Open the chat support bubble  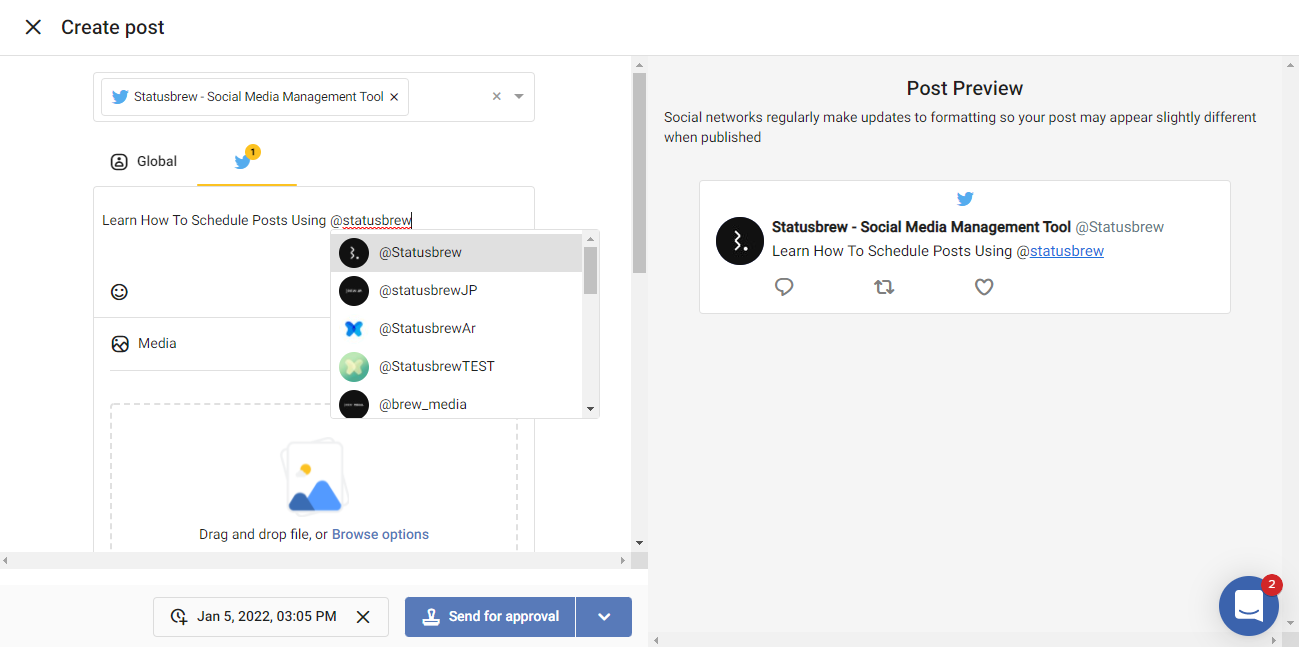point(1249,605)
